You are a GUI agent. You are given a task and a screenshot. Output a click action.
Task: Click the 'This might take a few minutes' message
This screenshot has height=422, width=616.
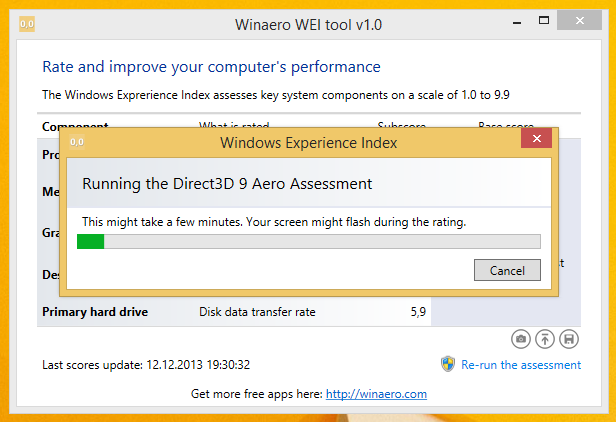(x=274, y=222)
